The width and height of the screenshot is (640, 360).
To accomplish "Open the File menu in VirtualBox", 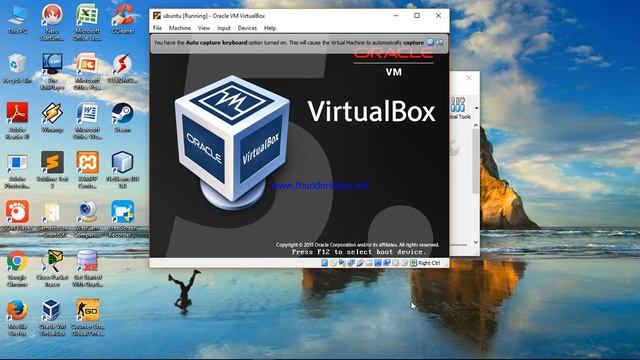I will [157, 28].
